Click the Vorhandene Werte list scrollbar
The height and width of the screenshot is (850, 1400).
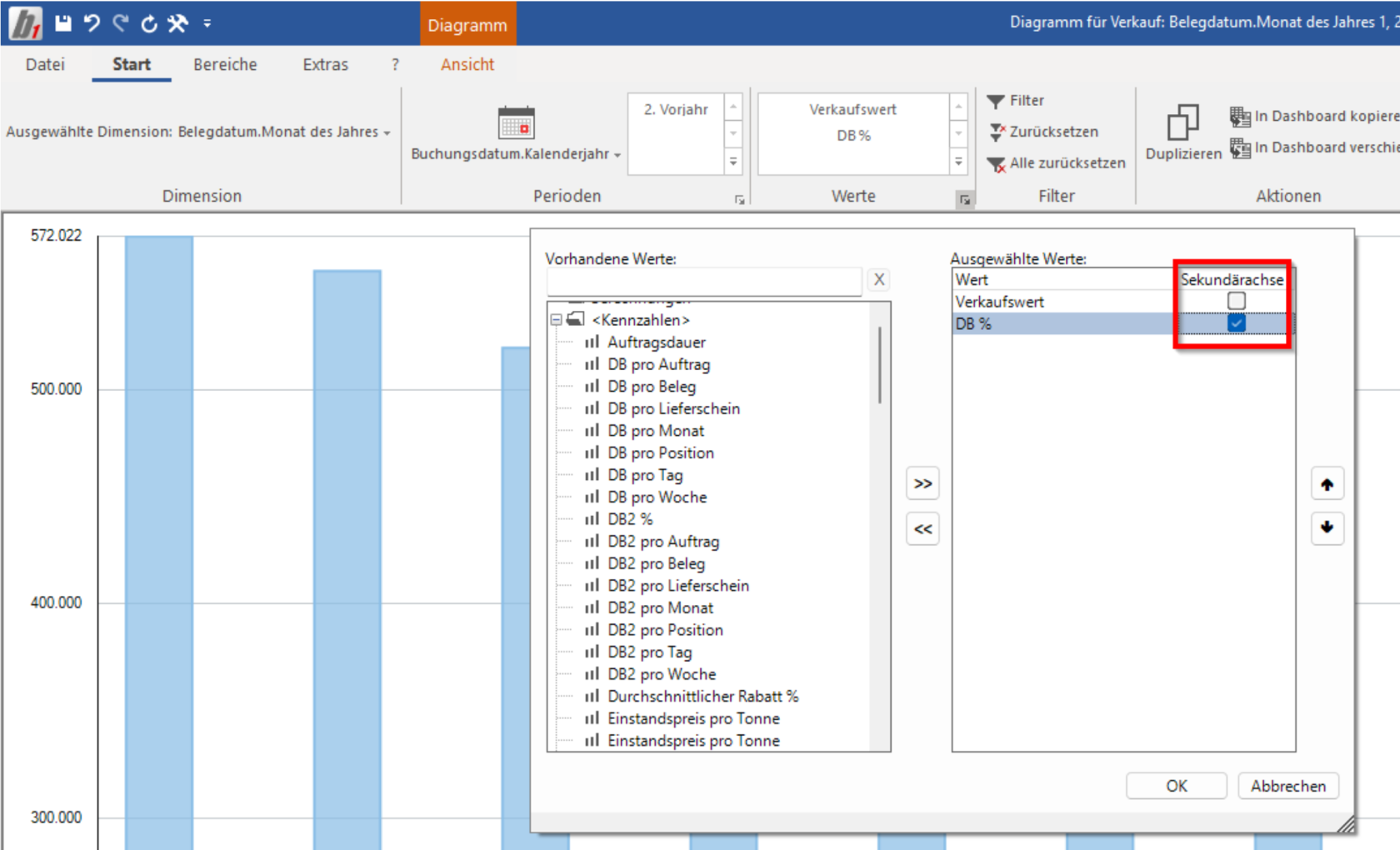pos(880,365)
